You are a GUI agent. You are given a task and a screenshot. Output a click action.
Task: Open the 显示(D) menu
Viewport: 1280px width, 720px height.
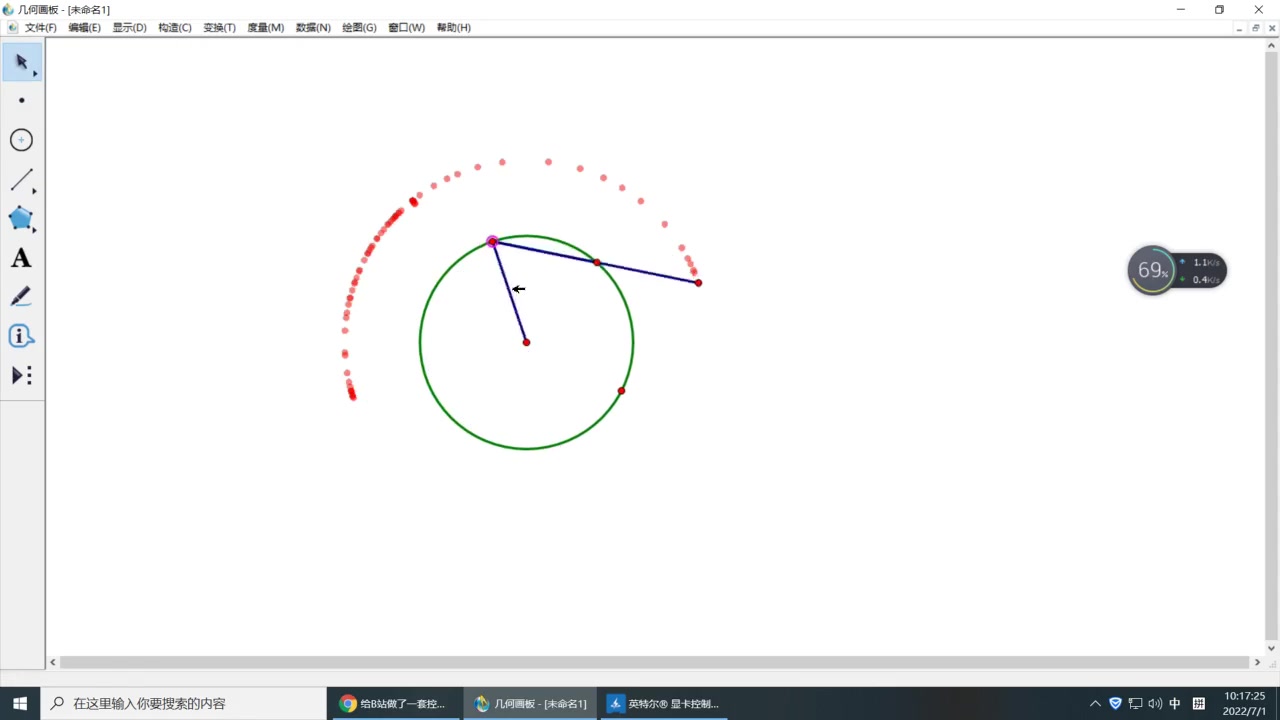[129, 28]
